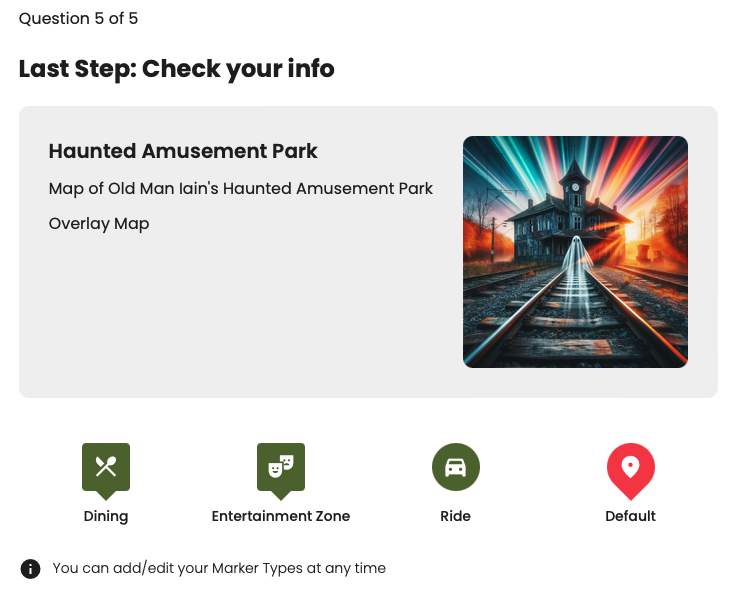This screenshot has height=608, width=744.
Task: Select the Entertainment Zone theater masks icon
Action: tap(281, 467)
